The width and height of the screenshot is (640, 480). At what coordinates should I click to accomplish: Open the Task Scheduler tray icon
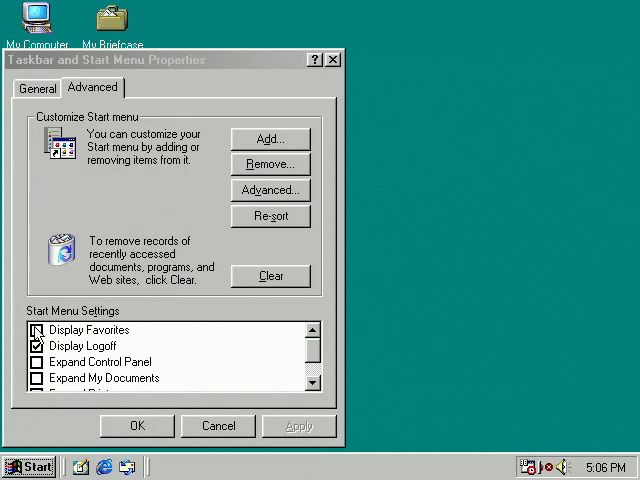(527, 467)
